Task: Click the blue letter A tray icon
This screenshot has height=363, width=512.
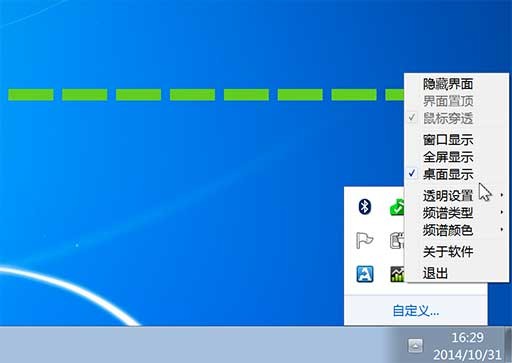Action: click(365, 274)
